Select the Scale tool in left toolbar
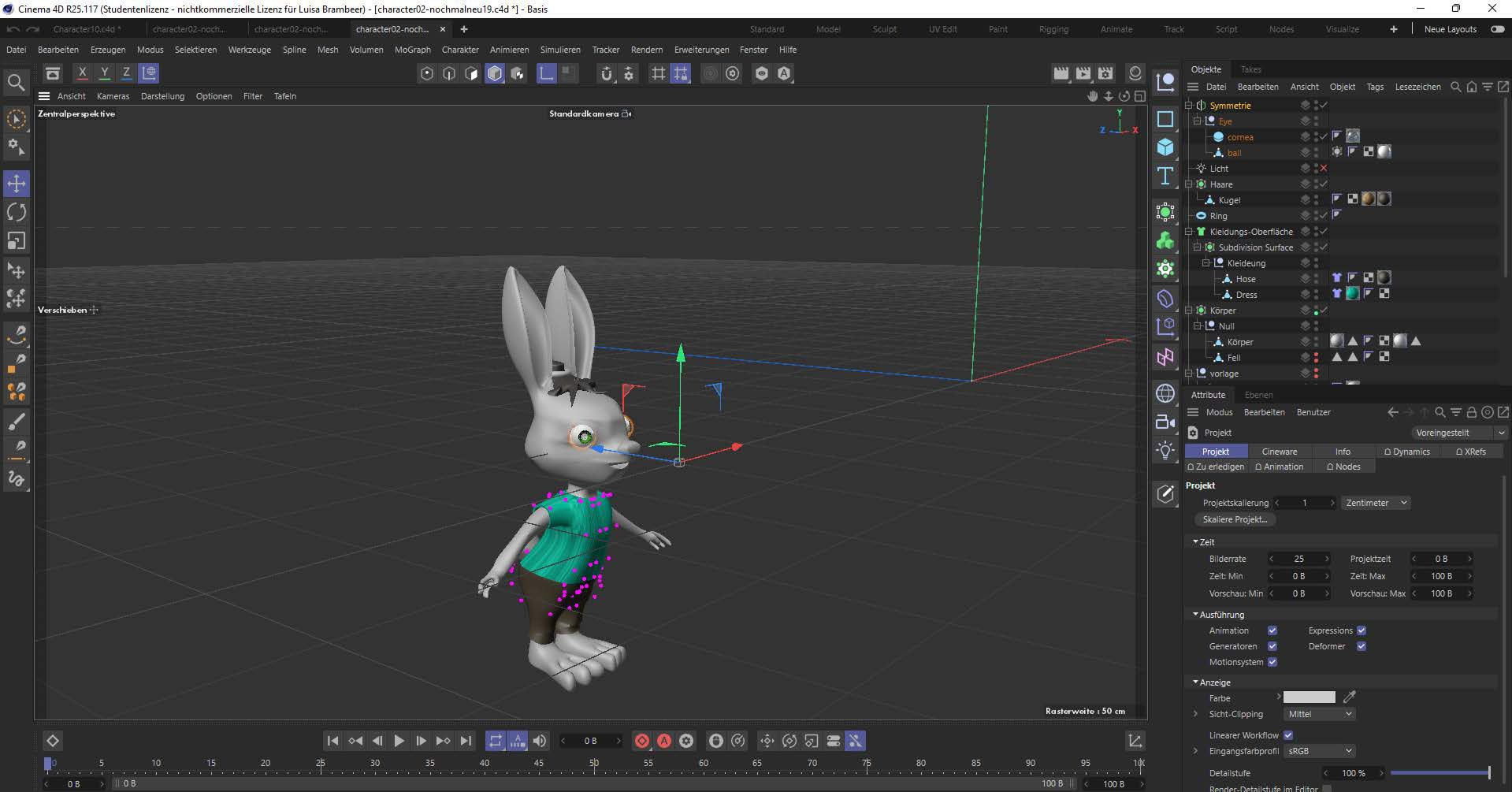Viewport: 1512px width, 792px height. click(17, 240)
